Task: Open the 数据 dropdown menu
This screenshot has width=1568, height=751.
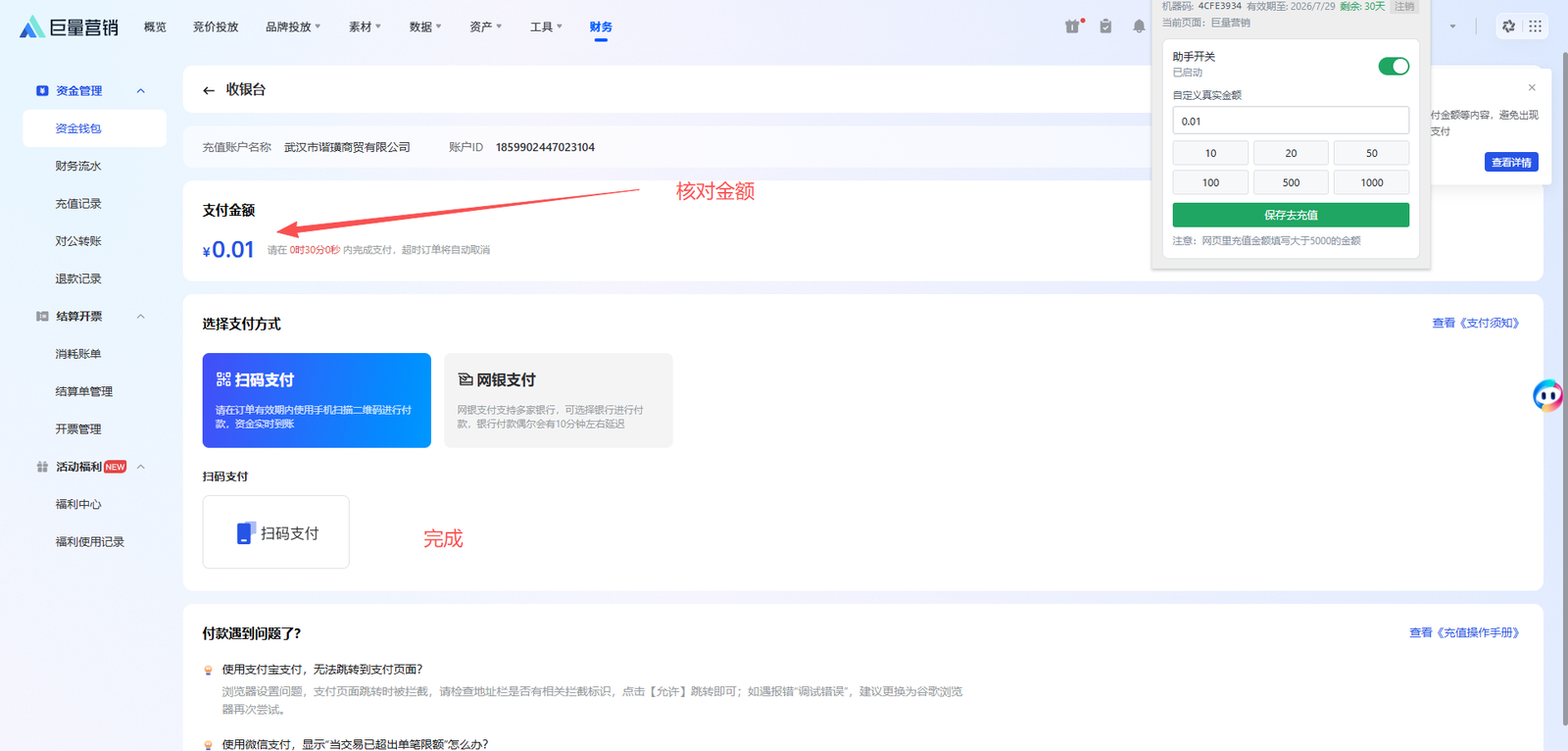Action: (x=425, y=26)
